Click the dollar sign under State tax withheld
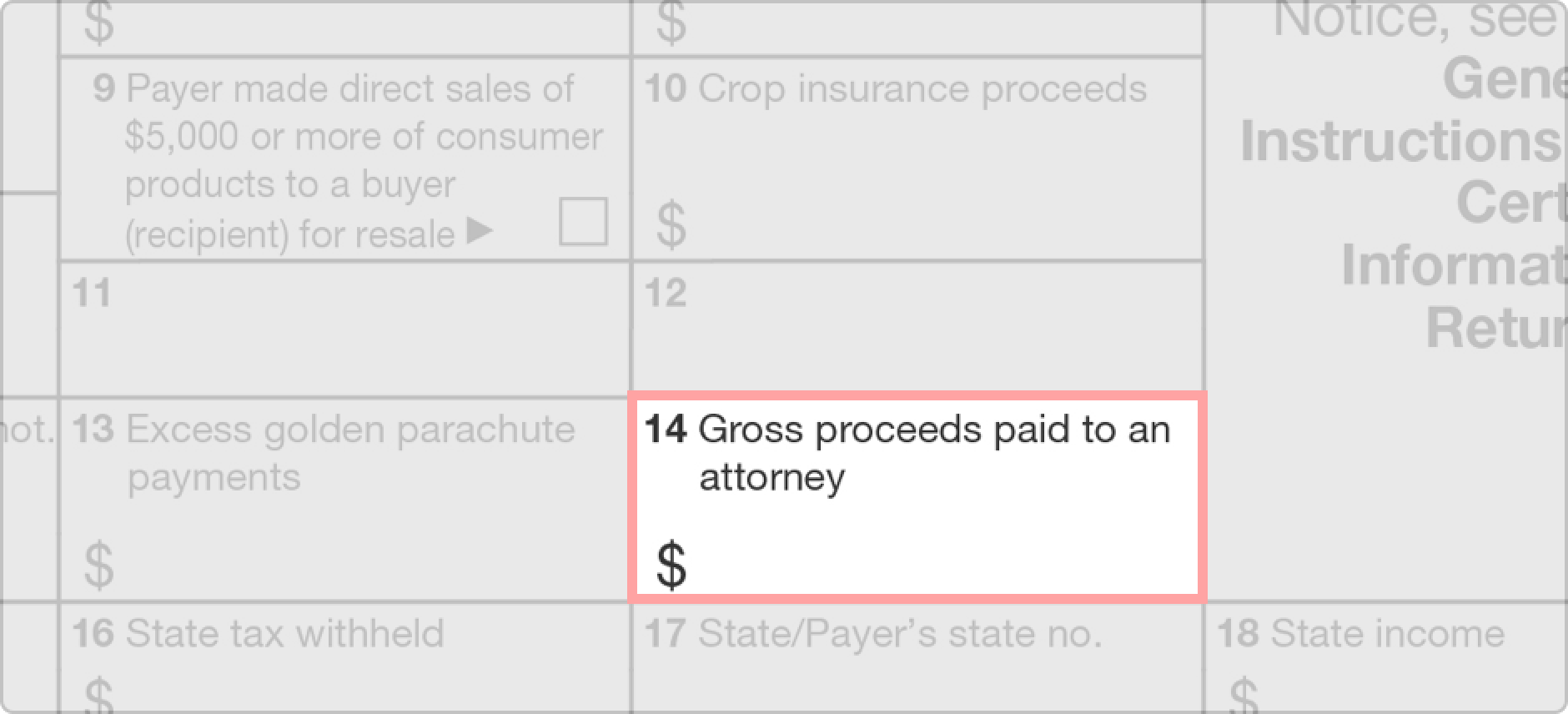 pyautogui.click(x=99, y=694)
